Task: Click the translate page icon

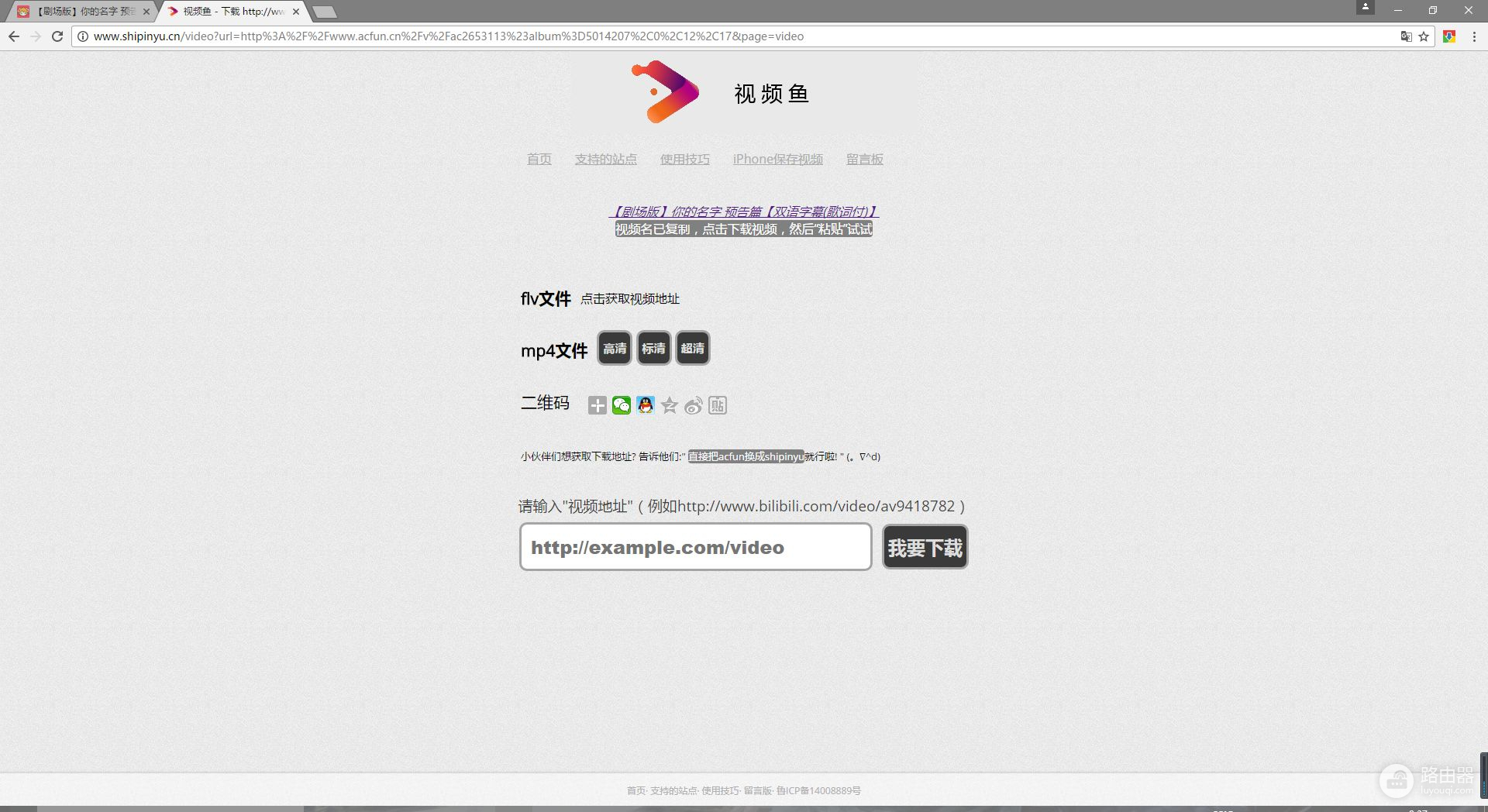Action: (1406, 36)
